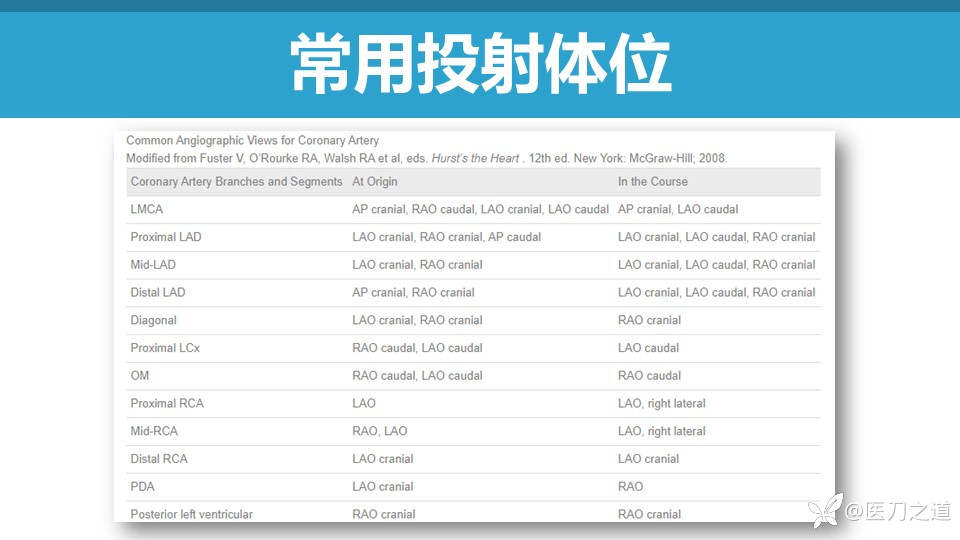Click the Proximal LAD row label
The width and height of the screenshot is (960, 540).
point(165,237)
